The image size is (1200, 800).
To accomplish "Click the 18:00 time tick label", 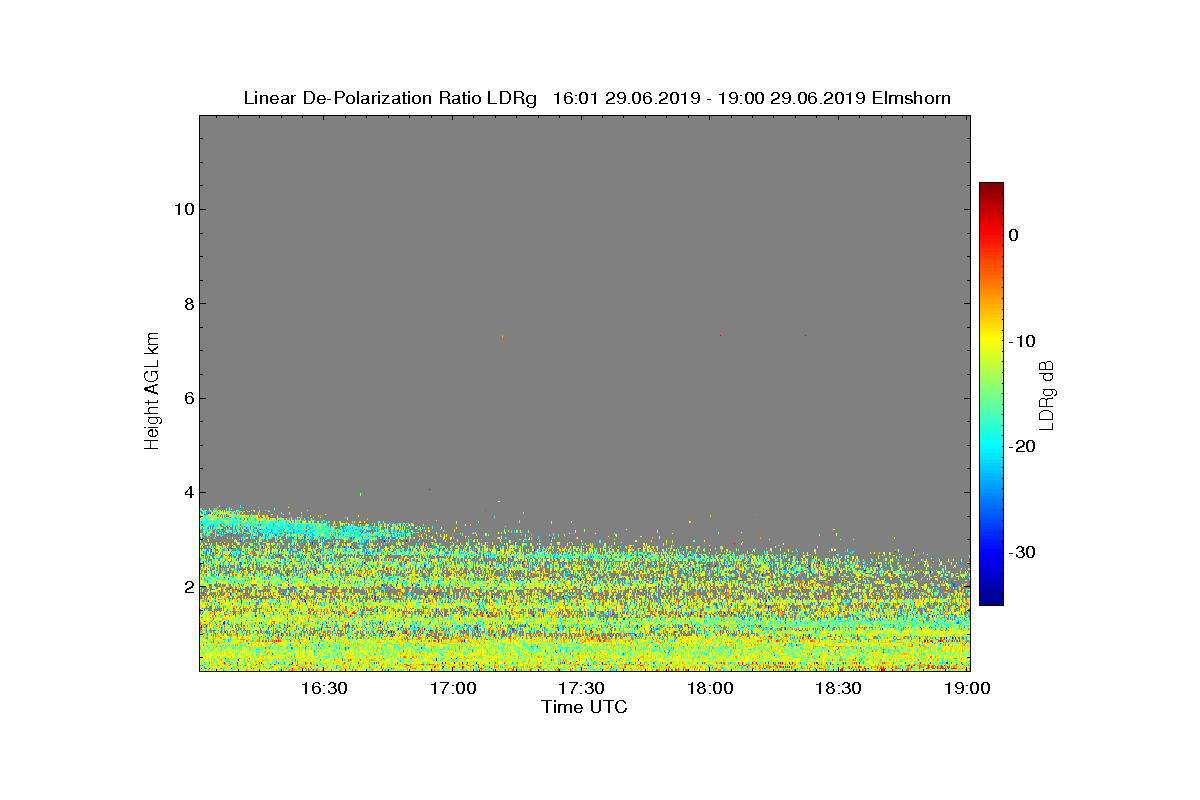I will [x=710, y=688].
